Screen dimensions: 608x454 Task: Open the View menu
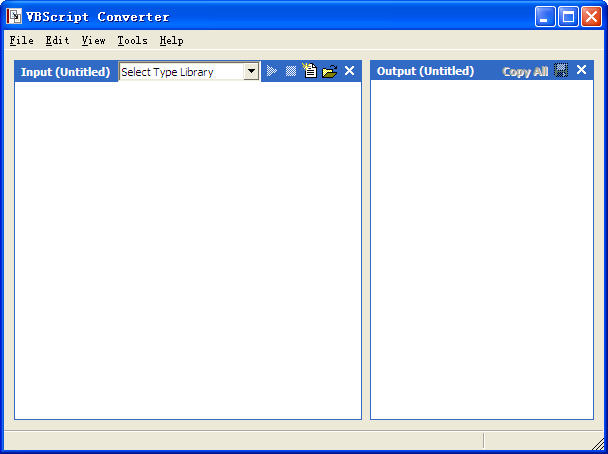pos(93,40)
